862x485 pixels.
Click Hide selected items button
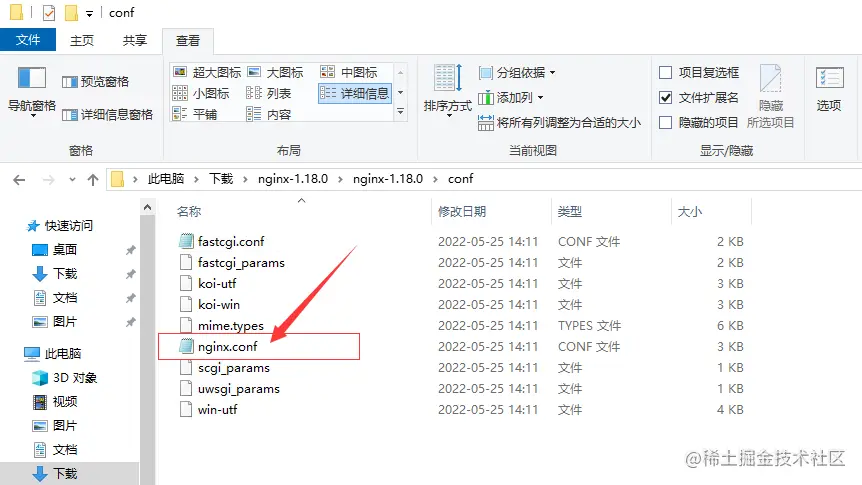[770, 97]
